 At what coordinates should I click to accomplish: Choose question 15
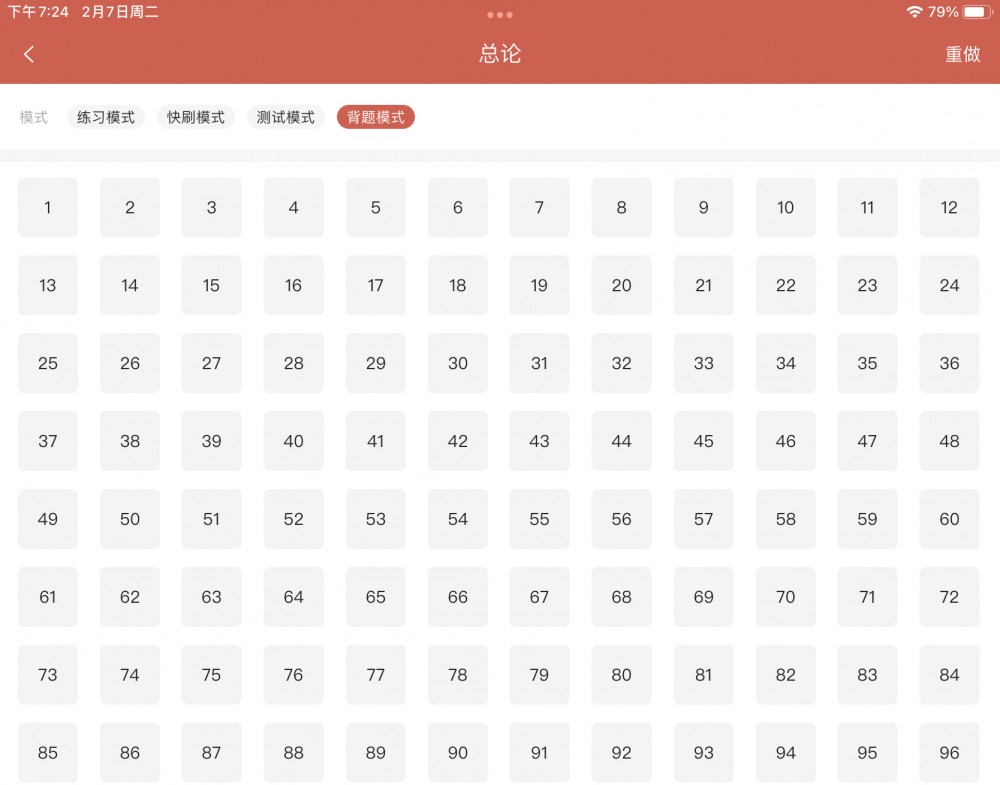coord(212,285)
